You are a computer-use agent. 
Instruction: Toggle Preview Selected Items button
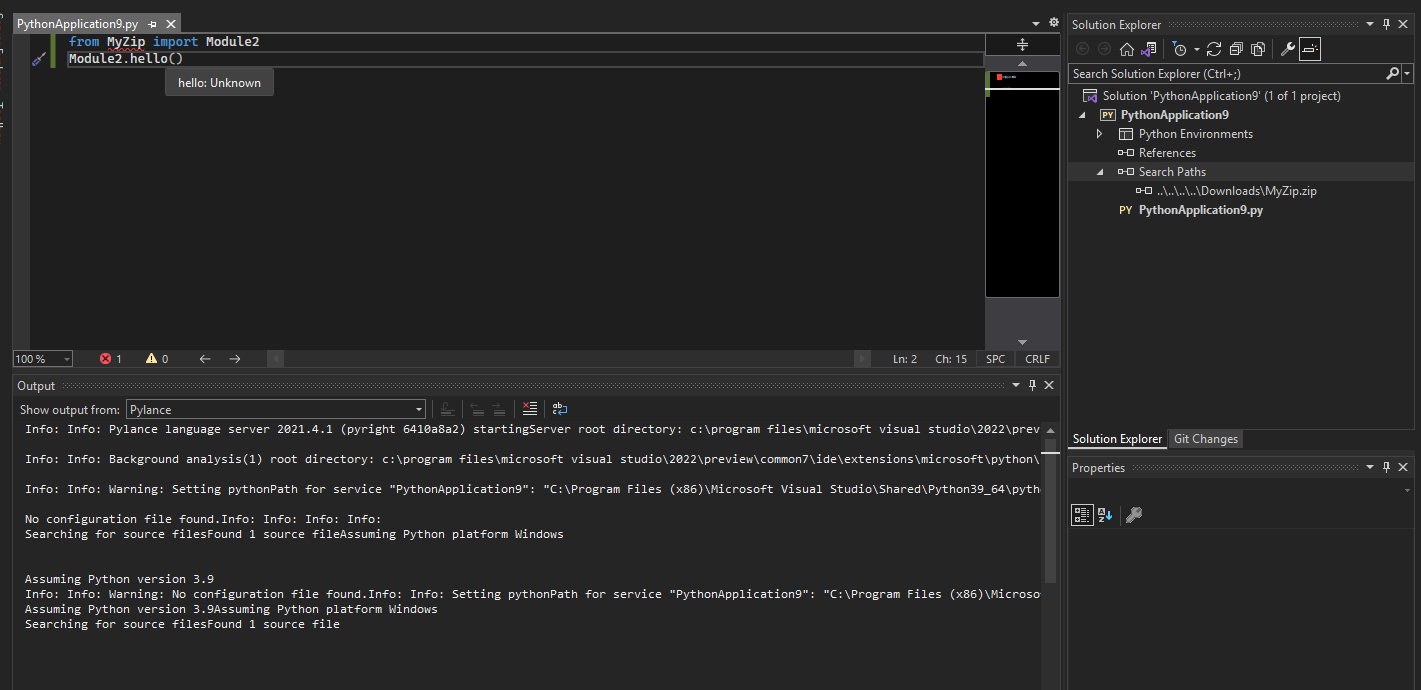[1310, 49]
